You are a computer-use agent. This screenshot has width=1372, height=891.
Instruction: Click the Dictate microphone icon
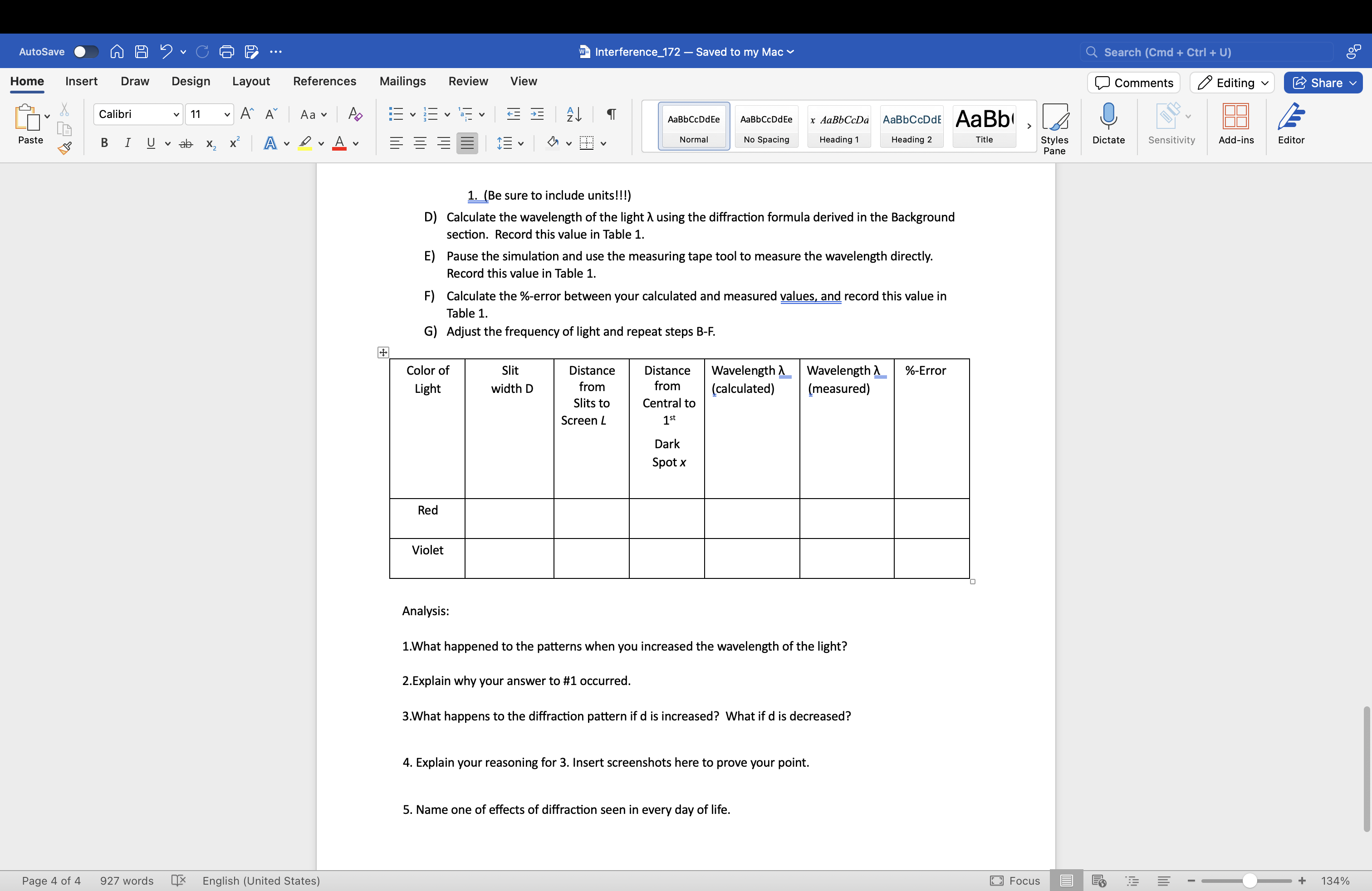pyautogui.click(x=1108, y=116)
